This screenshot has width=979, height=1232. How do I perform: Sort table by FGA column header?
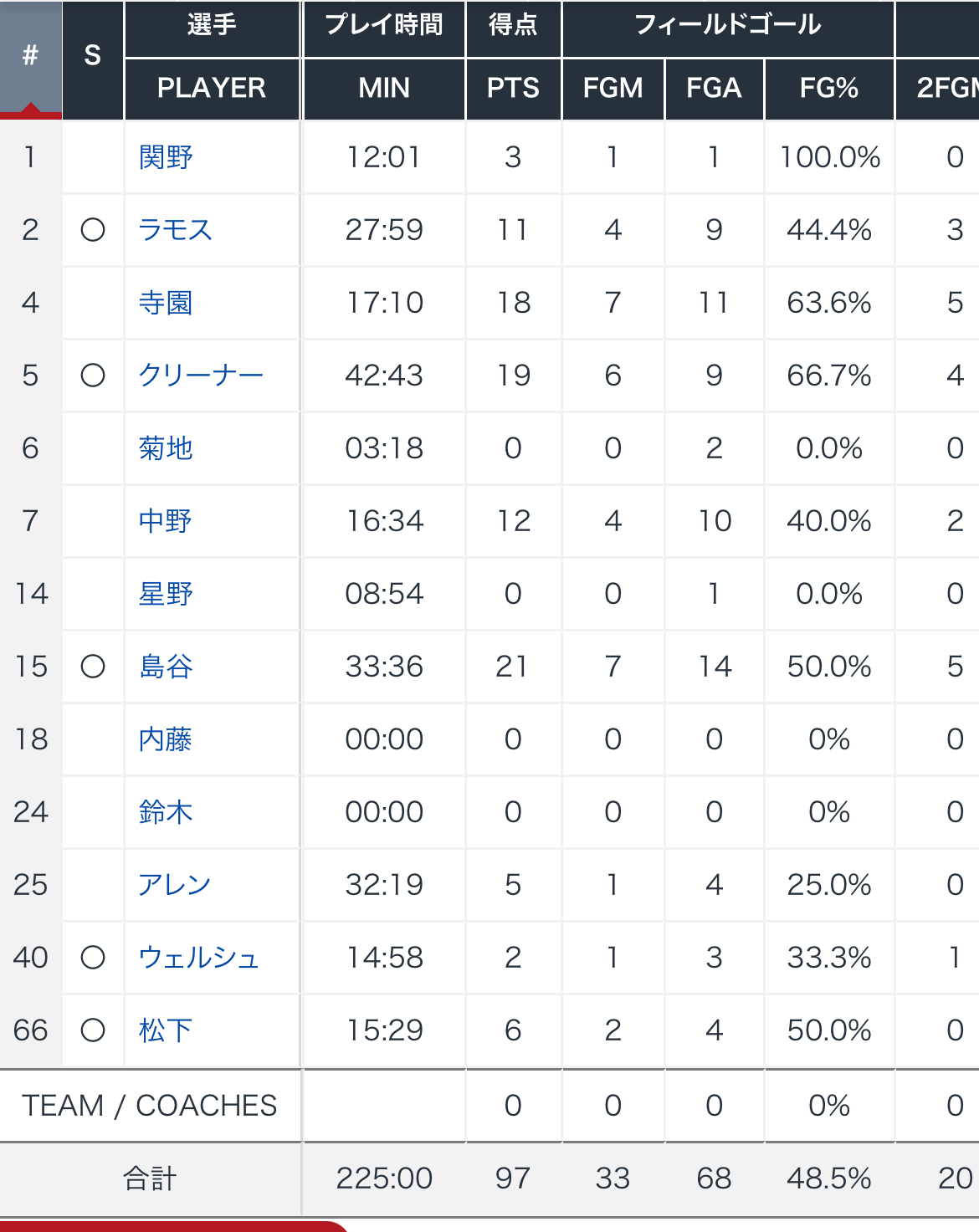point(714,89)
